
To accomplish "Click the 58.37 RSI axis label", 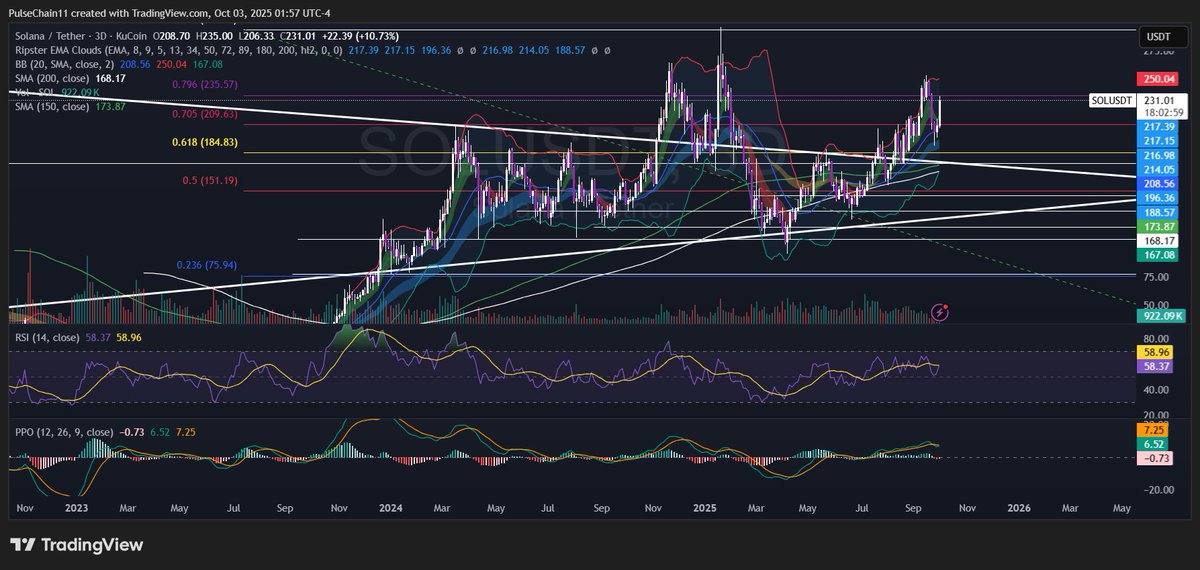I will (x=1156, y=367).
